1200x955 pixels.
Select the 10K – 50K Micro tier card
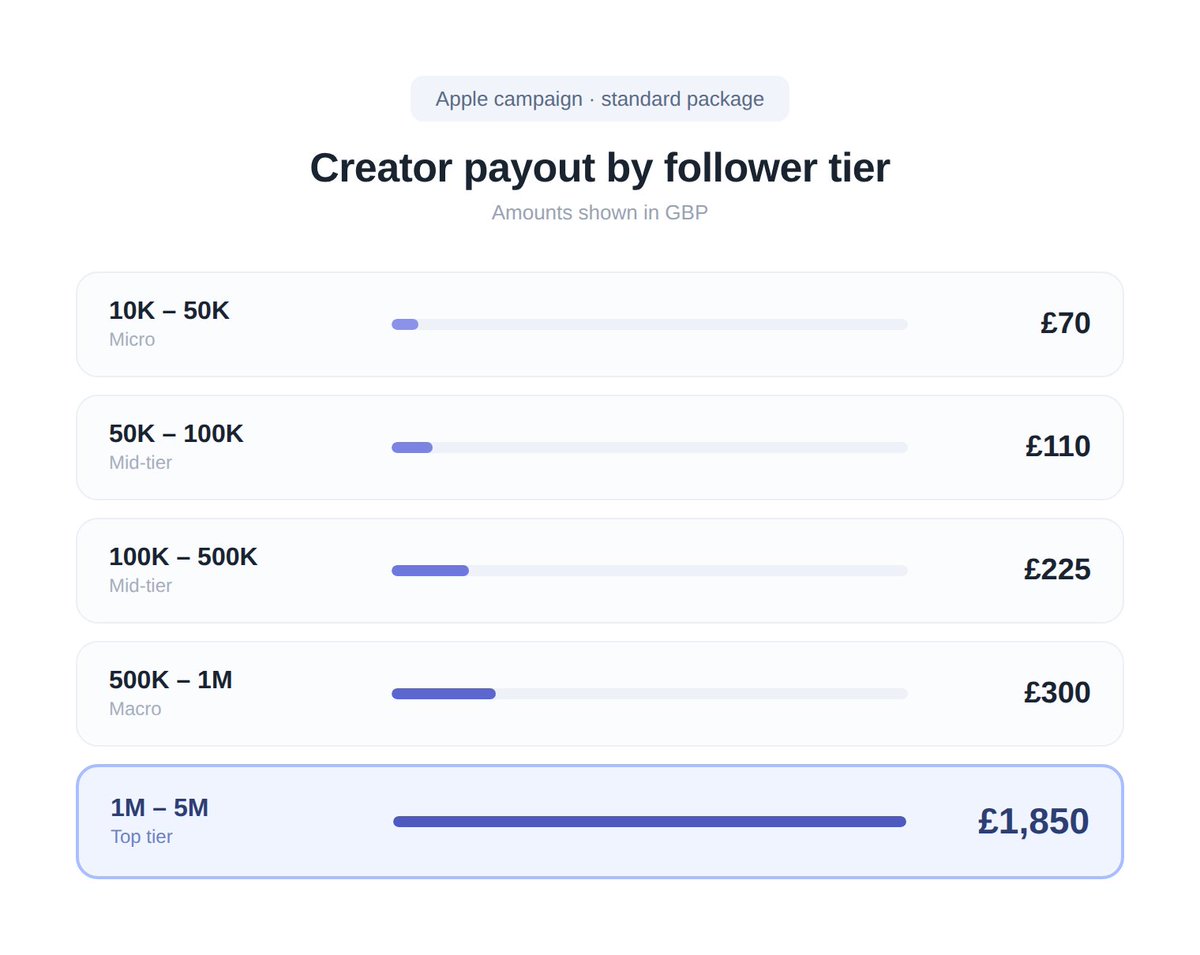(600, 324)
